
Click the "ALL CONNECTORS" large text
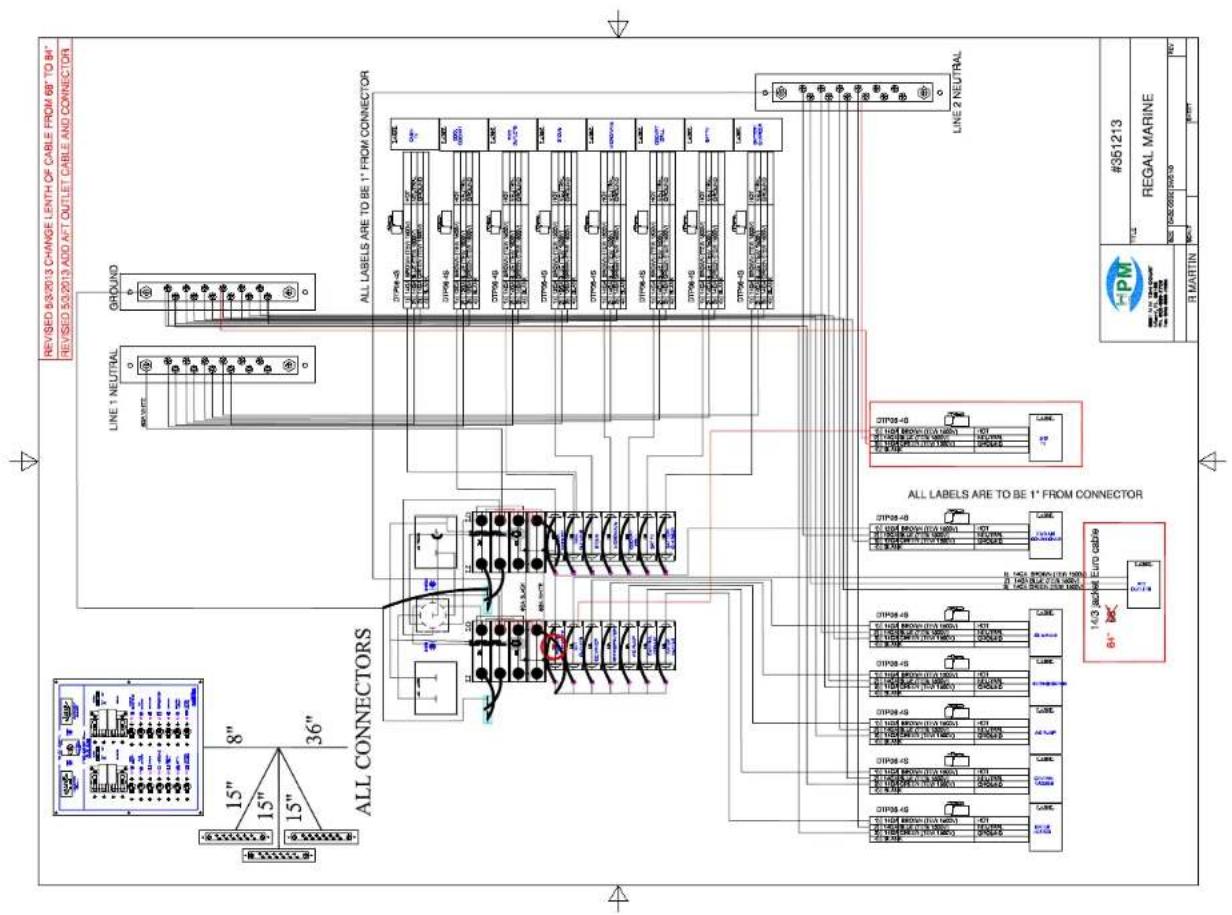[365, 722]
